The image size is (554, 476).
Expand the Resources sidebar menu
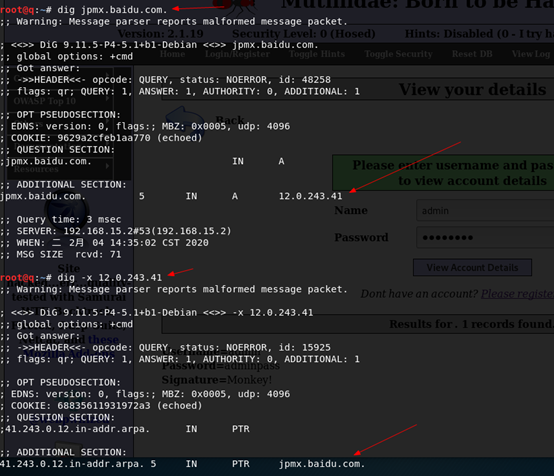click(x=60, y=169)
